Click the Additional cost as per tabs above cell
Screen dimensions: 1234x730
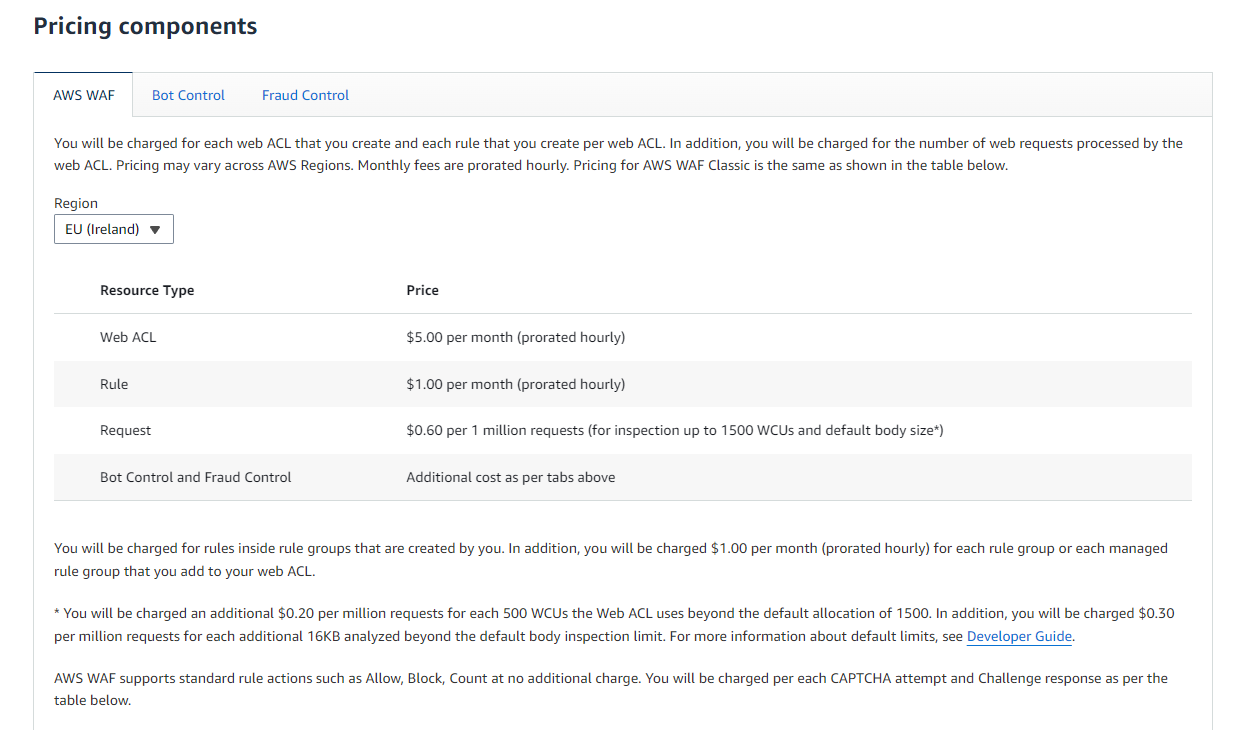tap(510, 477)
